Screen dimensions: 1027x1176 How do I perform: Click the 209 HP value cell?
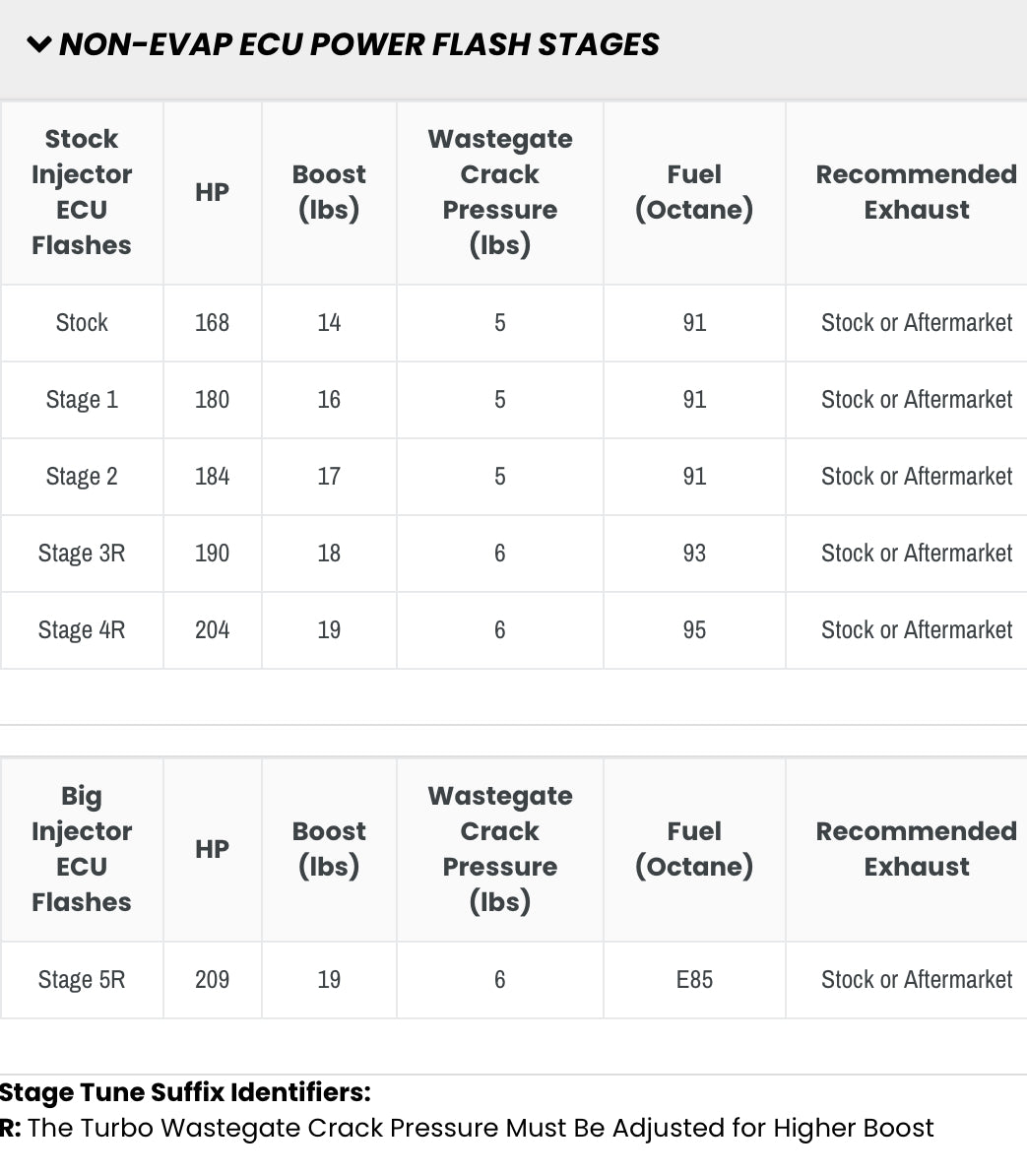tap(212, 980)
